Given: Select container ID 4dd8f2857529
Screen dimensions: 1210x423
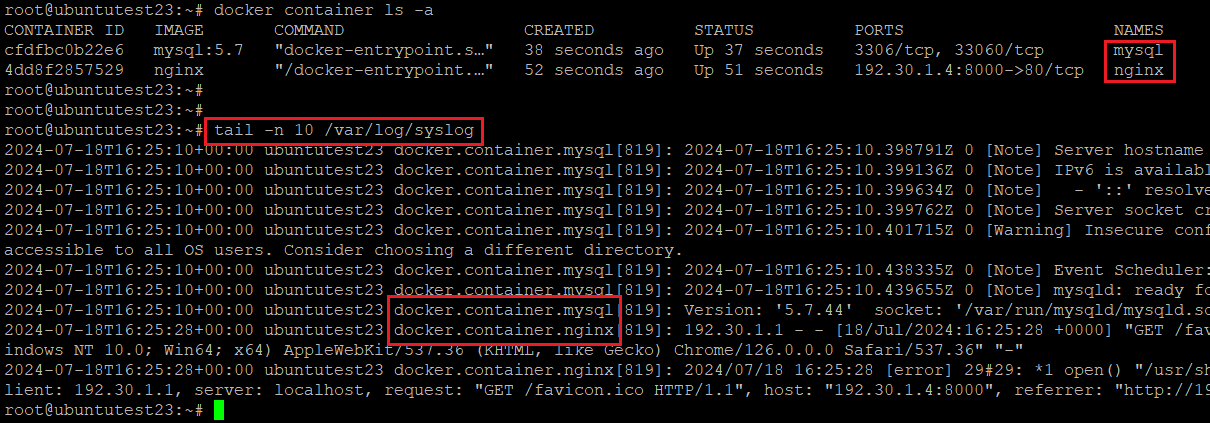Looking at the screenshot, I should tap(63, 70).
